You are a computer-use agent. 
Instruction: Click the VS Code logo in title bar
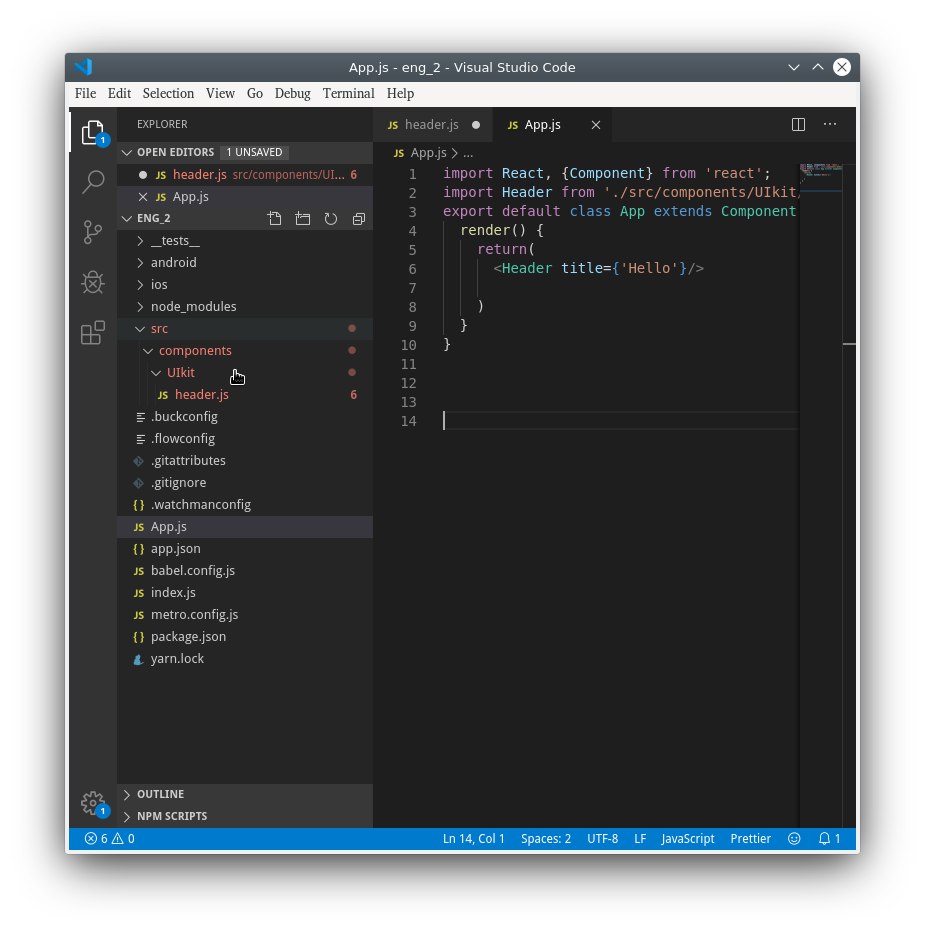(x=84, y=67)
